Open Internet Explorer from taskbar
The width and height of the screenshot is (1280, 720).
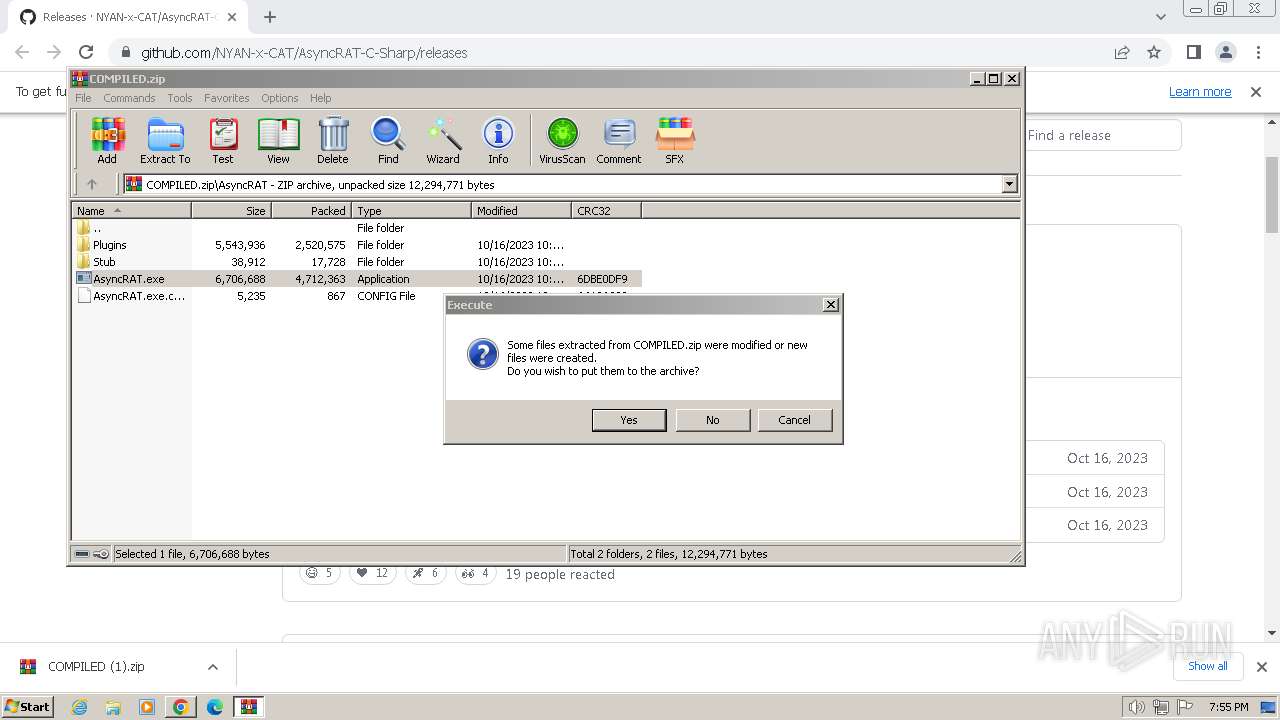tap(79, 707)
